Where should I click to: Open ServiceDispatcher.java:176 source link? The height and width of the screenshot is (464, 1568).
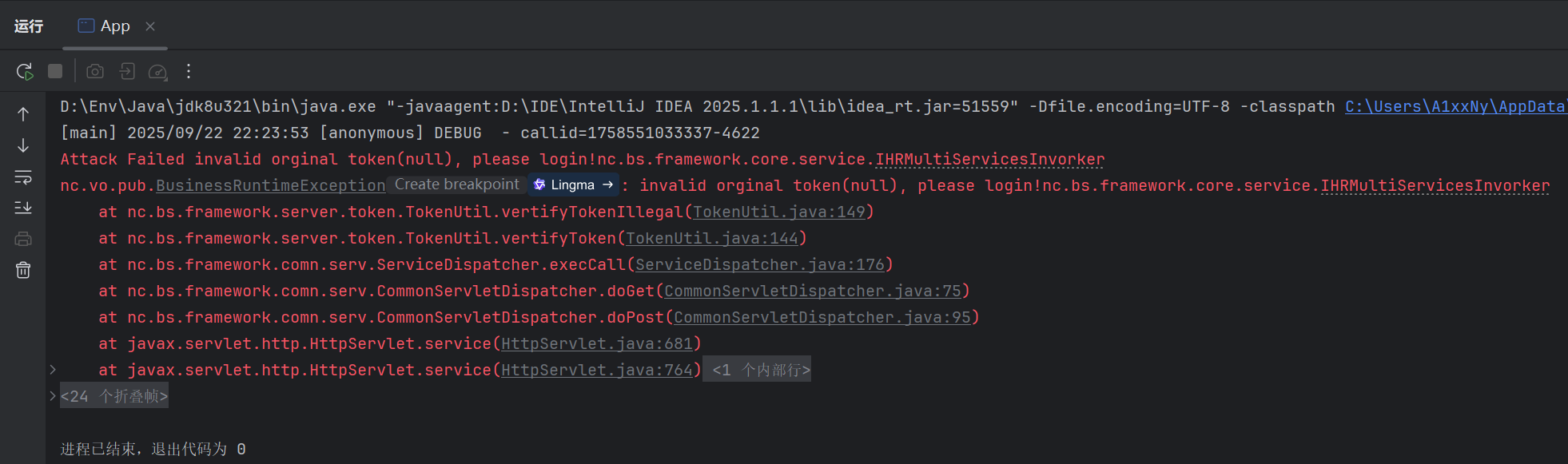(x=760, y=264)
